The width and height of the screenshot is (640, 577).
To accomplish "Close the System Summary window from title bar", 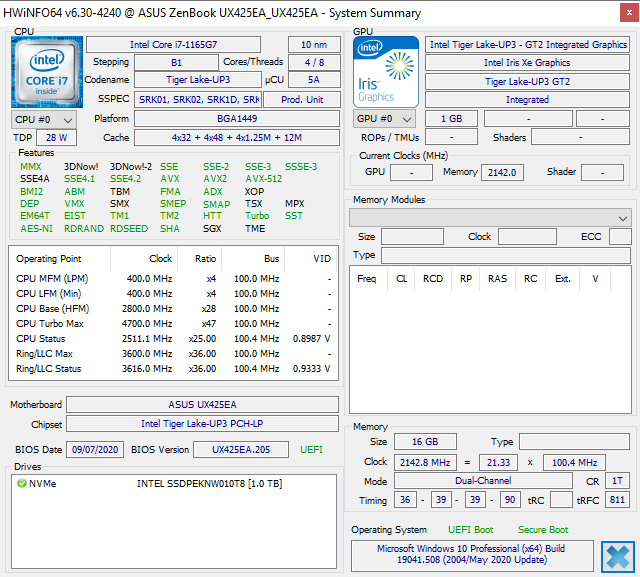I will (x=623, y=13).
